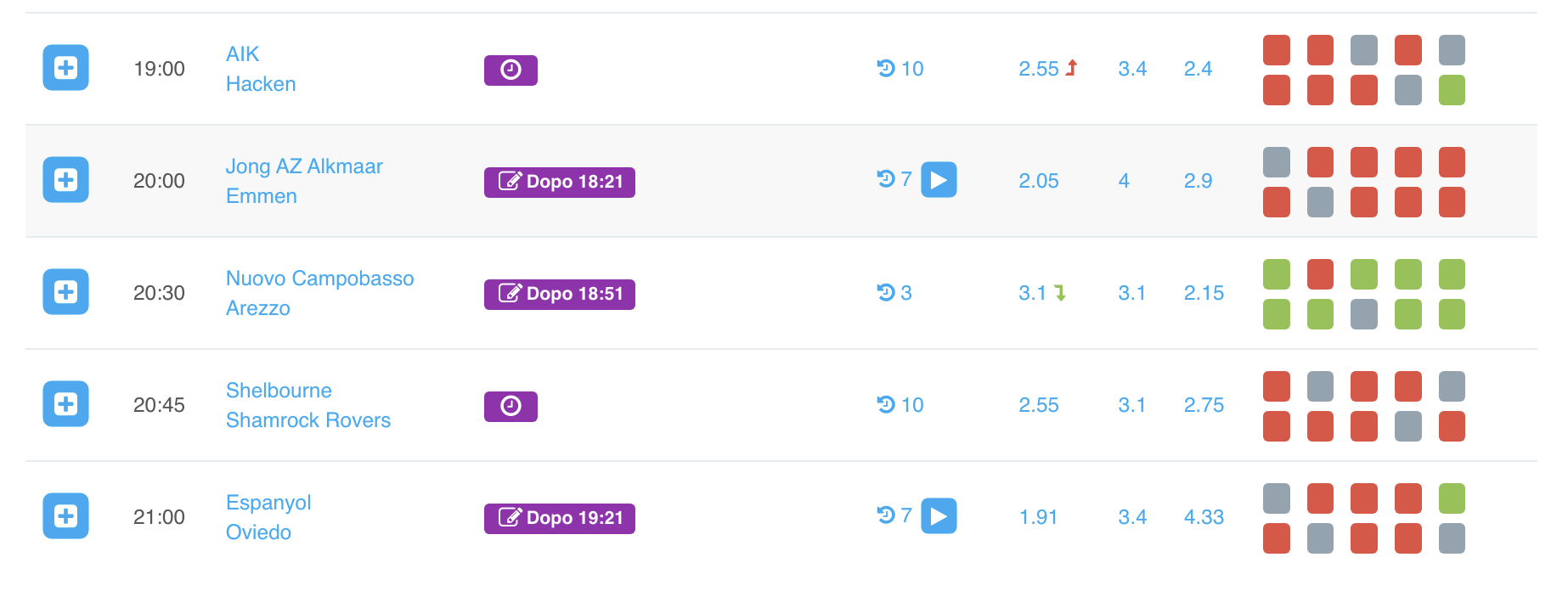
Task: Expand the AIK vs Hacken row plus button
Action: pyautogui.click(x=65, y=68)
